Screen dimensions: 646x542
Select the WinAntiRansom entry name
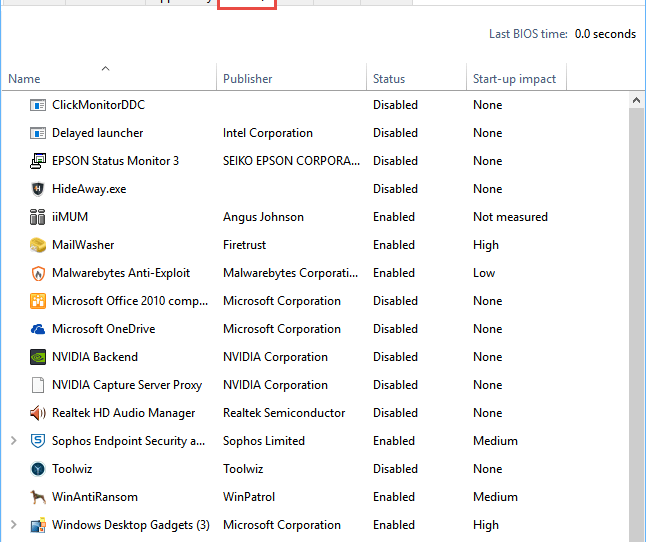click(95, 497)
